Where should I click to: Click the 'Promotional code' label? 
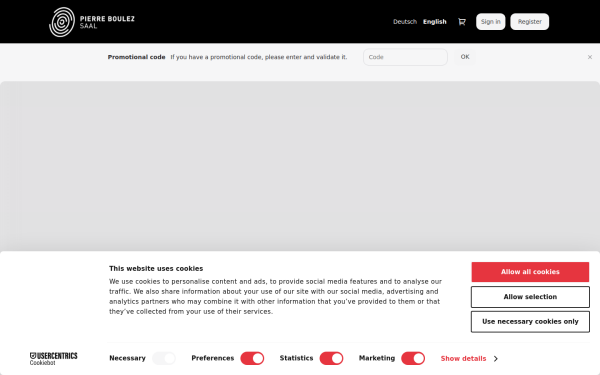(137, 57)
